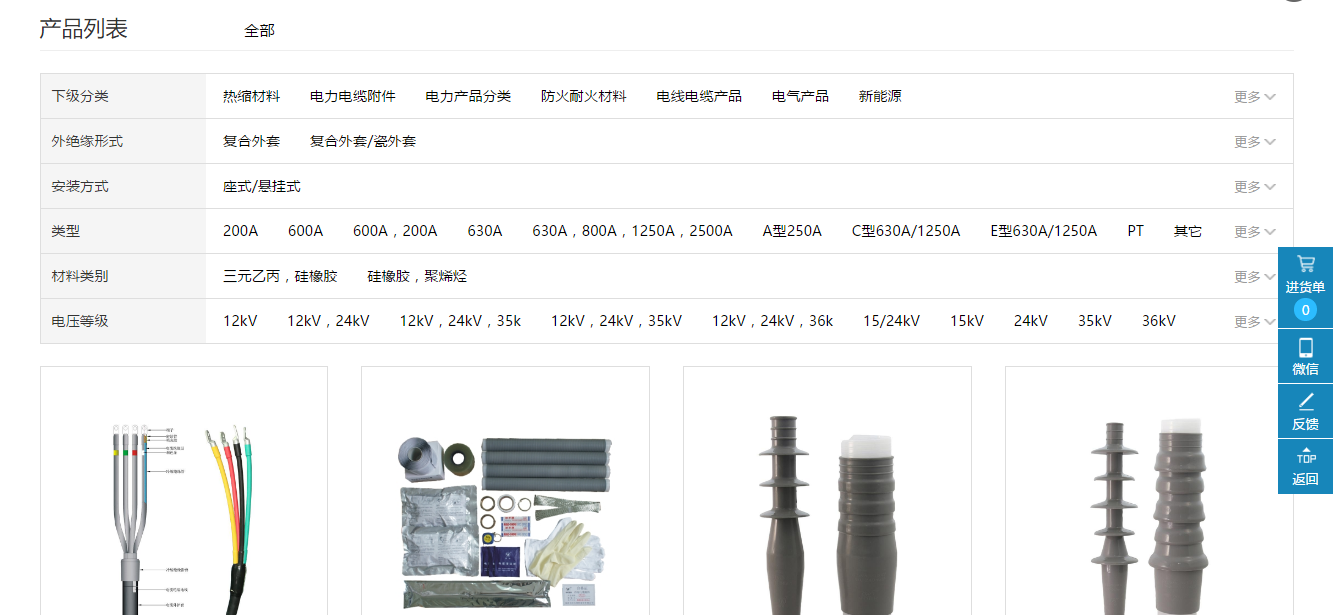Switch to the 全部 tab

[258, 31]
